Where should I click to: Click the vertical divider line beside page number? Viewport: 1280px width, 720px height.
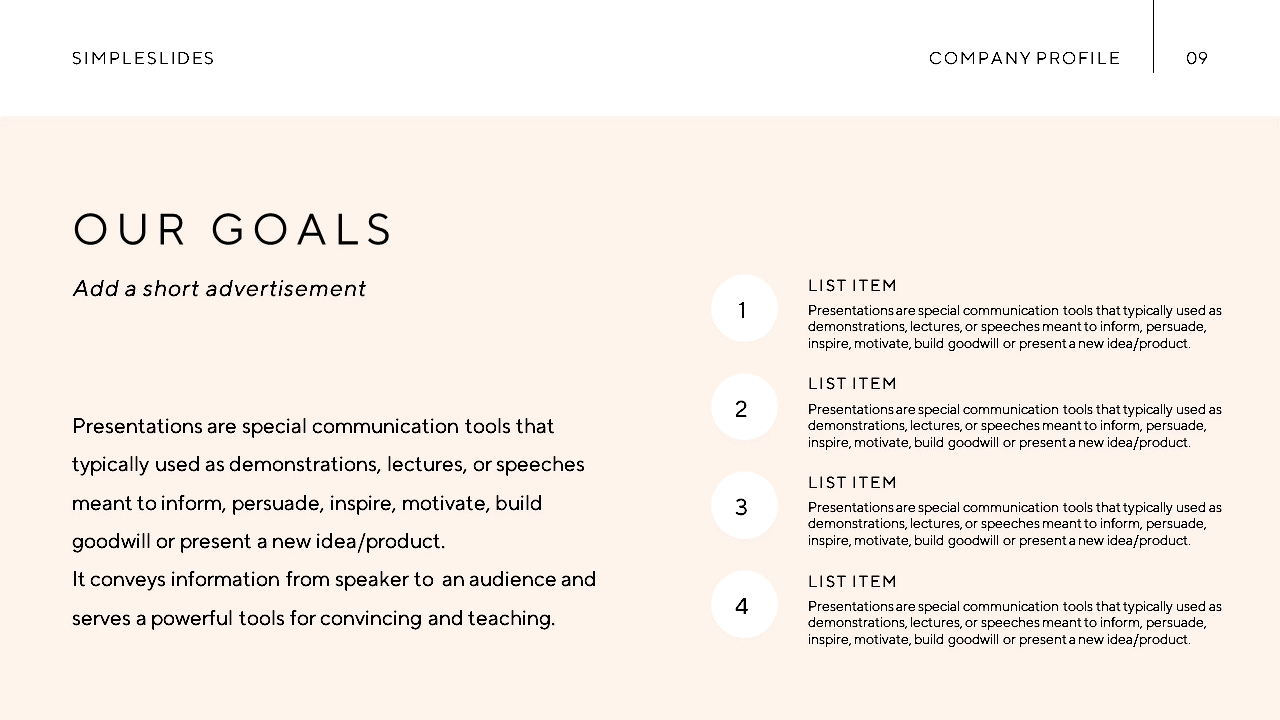coord(1153,36)
